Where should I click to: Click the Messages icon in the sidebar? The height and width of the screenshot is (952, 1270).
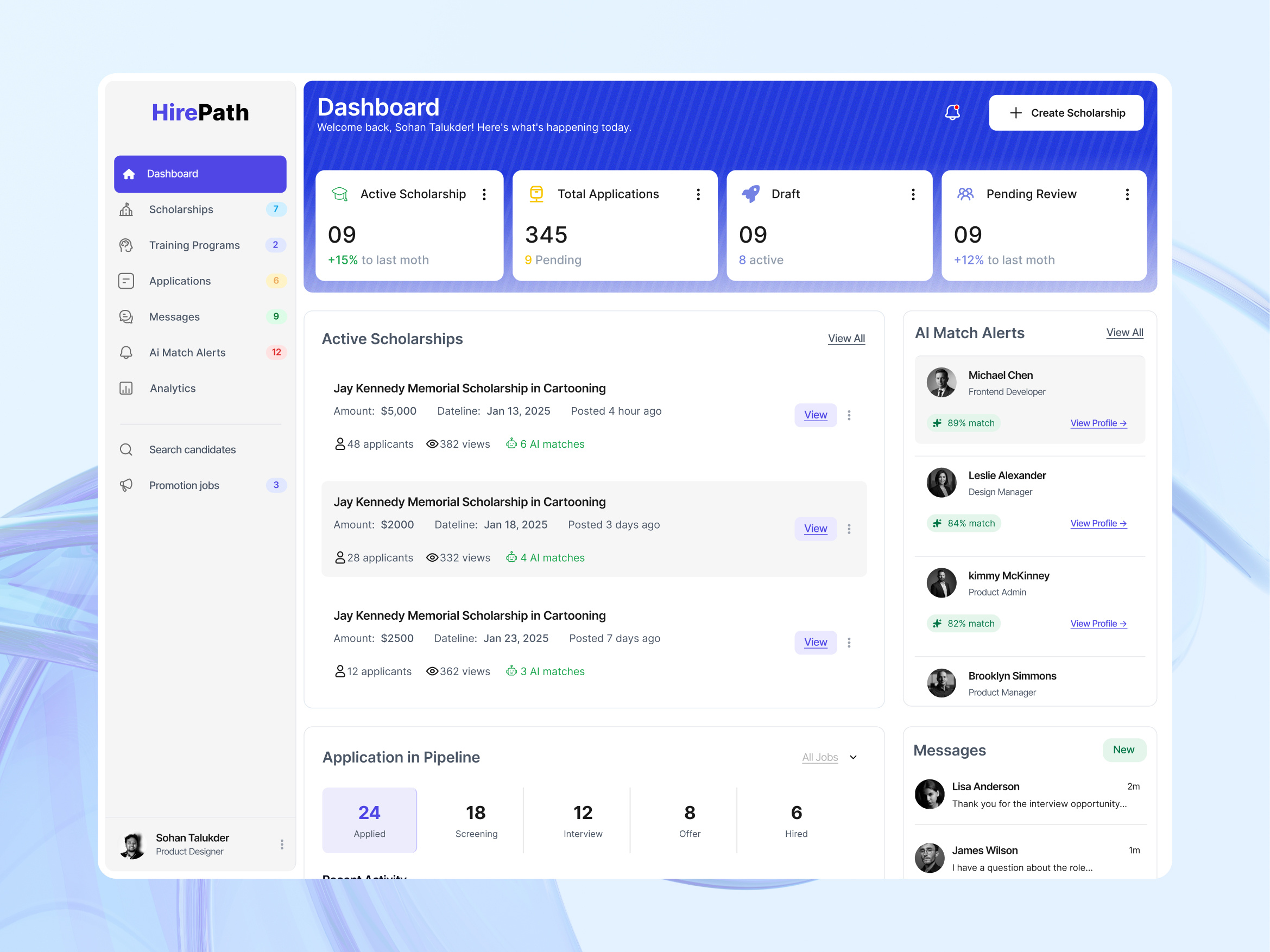click(127, 316)
